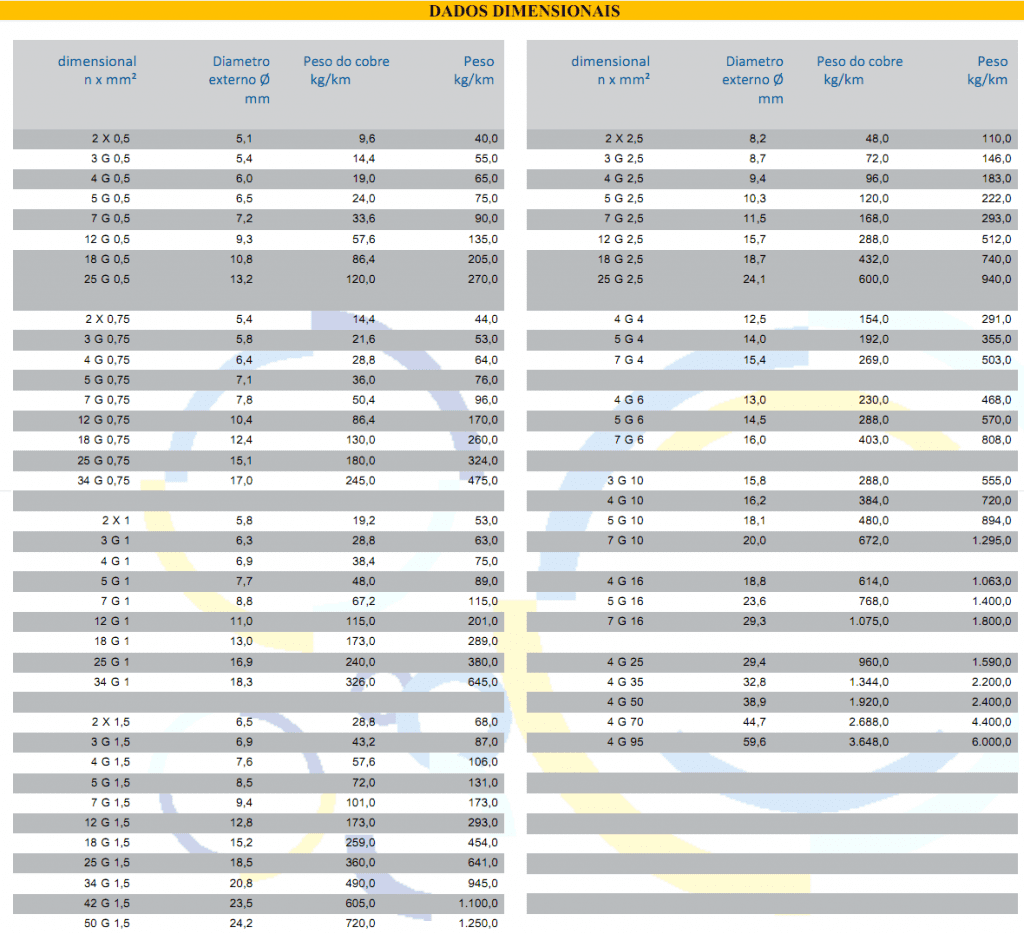The width and height of the screenshot is (1024, 934).
Task: Select the copper weight '1.344,0'
Action: 869,682
